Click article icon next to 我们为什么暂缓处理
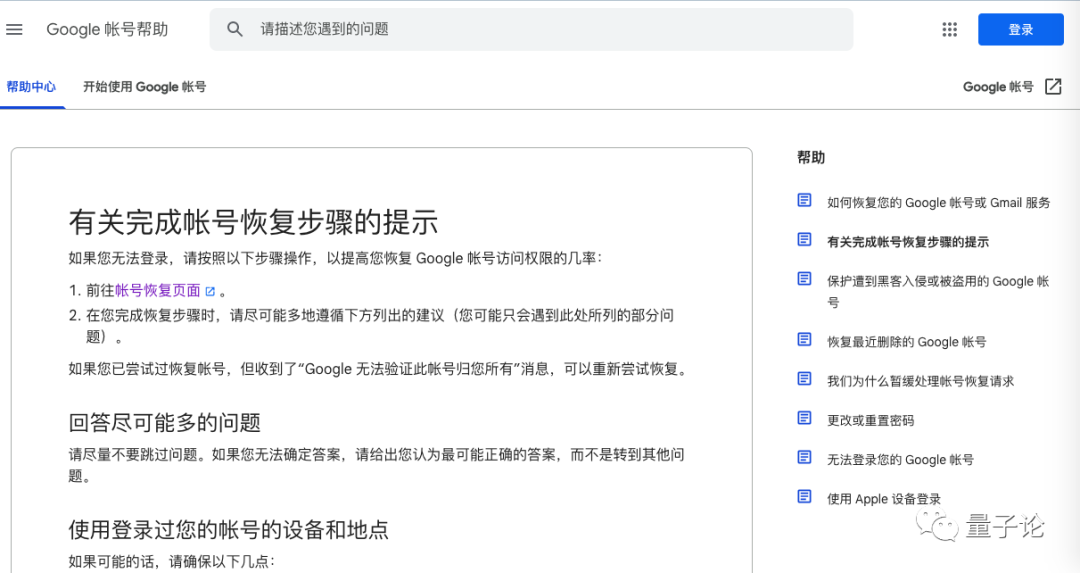This screenshot has width=1080, height=573. pyautogui.click(x=804, y=379)
